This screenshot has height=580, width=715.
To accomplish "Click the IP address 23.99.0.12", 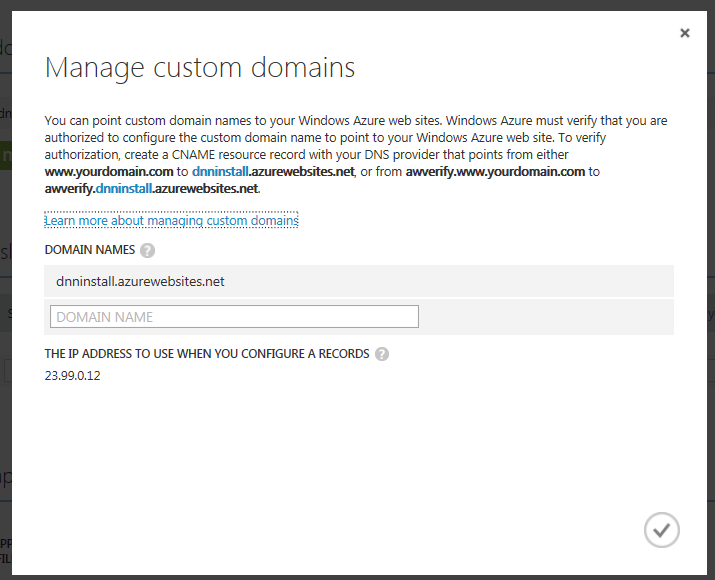I will click(x=73, y=376).
